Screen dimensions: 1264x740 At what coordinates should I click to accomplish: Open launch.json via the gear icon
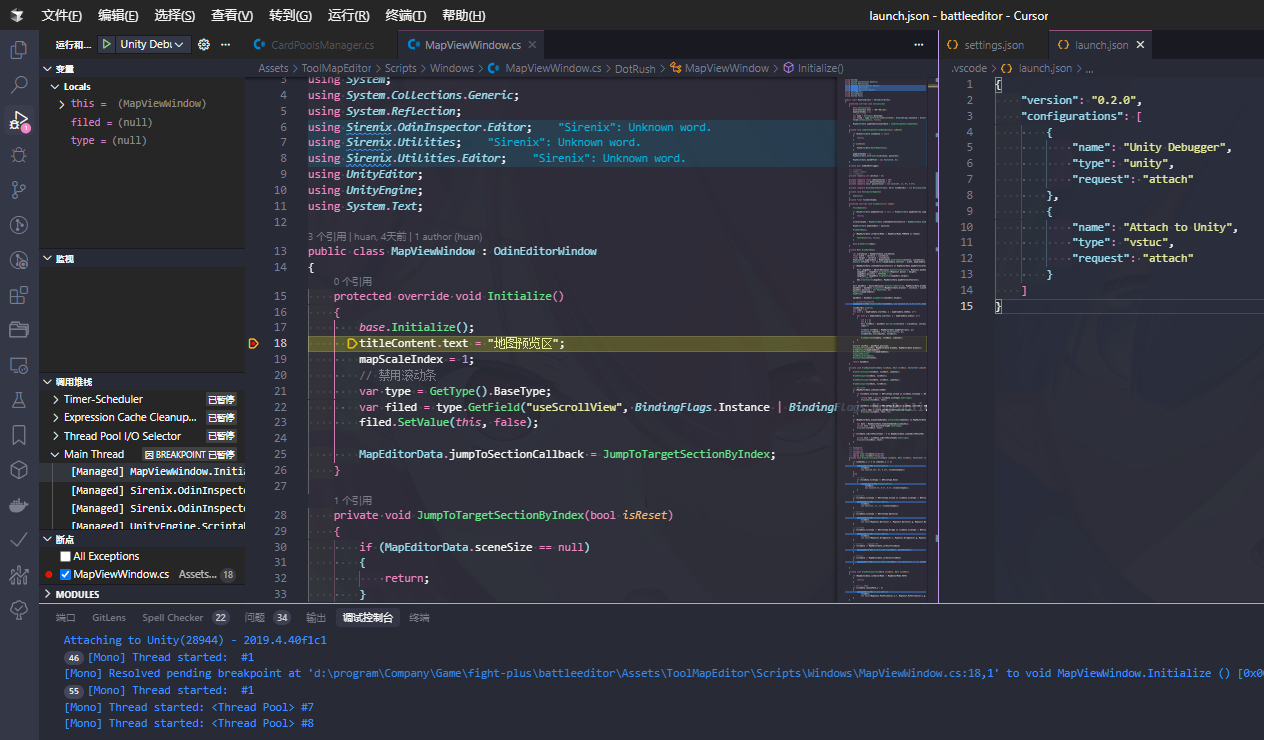coord(204,44)
